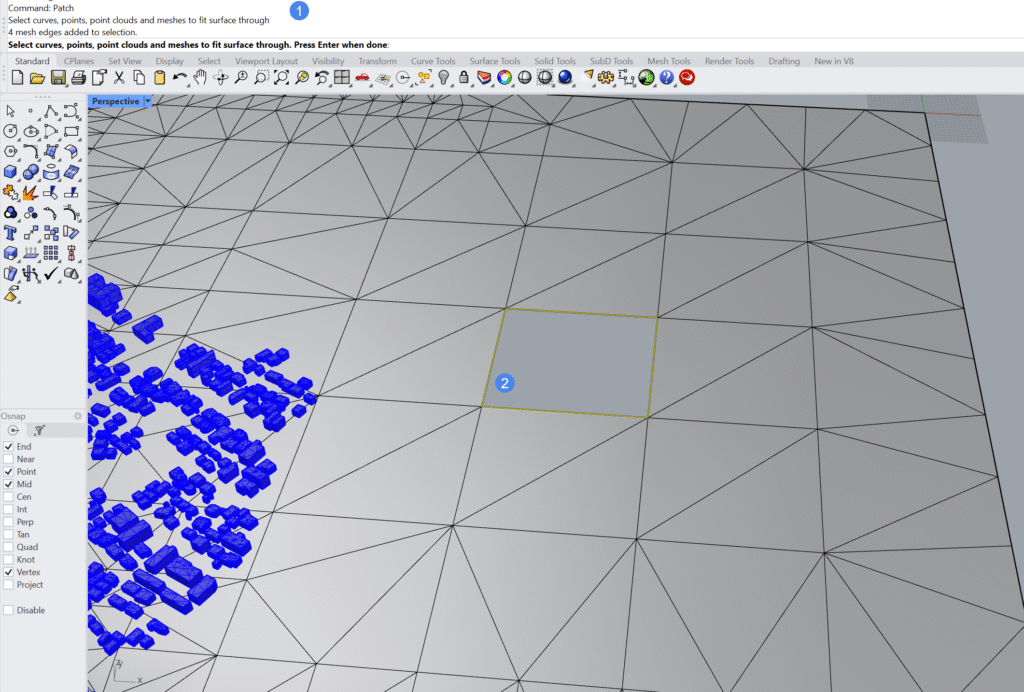Screen dimensions: 1024x692
Task: Select the Text object tool
Action: coord(11,233)
